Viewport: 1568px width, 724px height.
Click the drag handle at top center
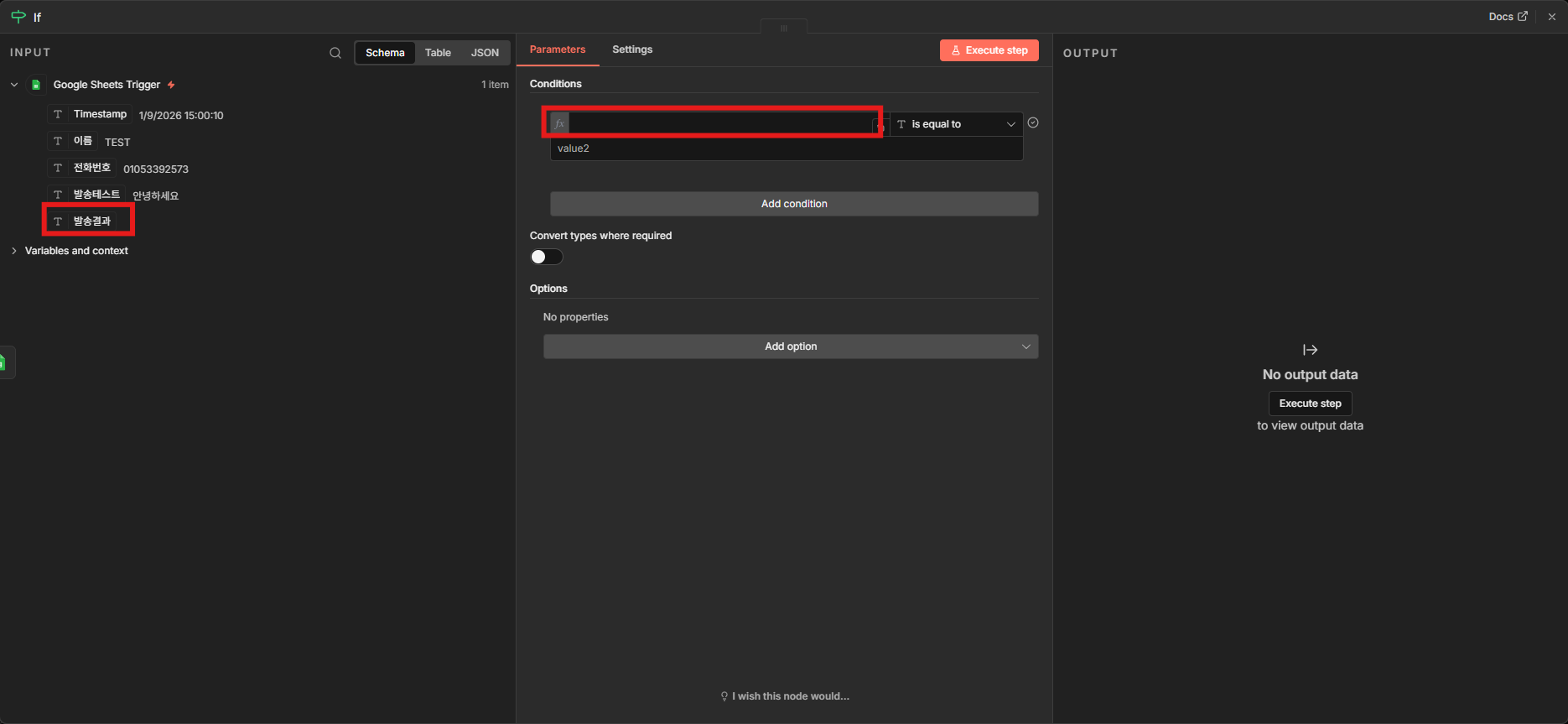pos(784,28)
